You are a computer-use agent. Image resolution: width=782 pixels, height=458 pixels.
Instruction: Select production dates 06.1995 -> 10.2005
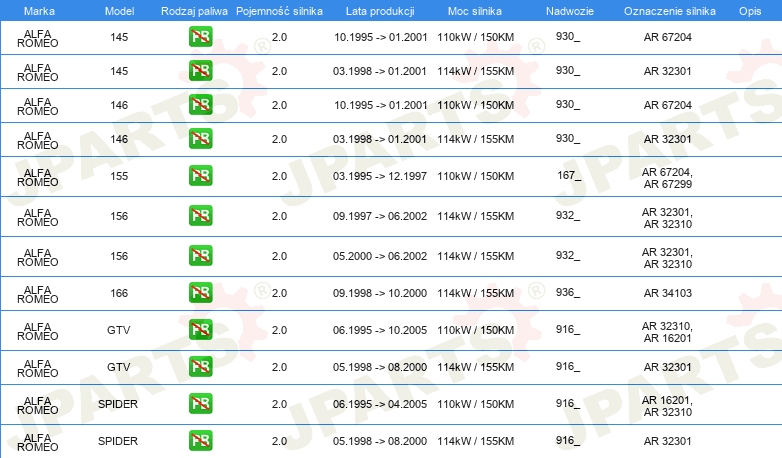tap(380, 330)
